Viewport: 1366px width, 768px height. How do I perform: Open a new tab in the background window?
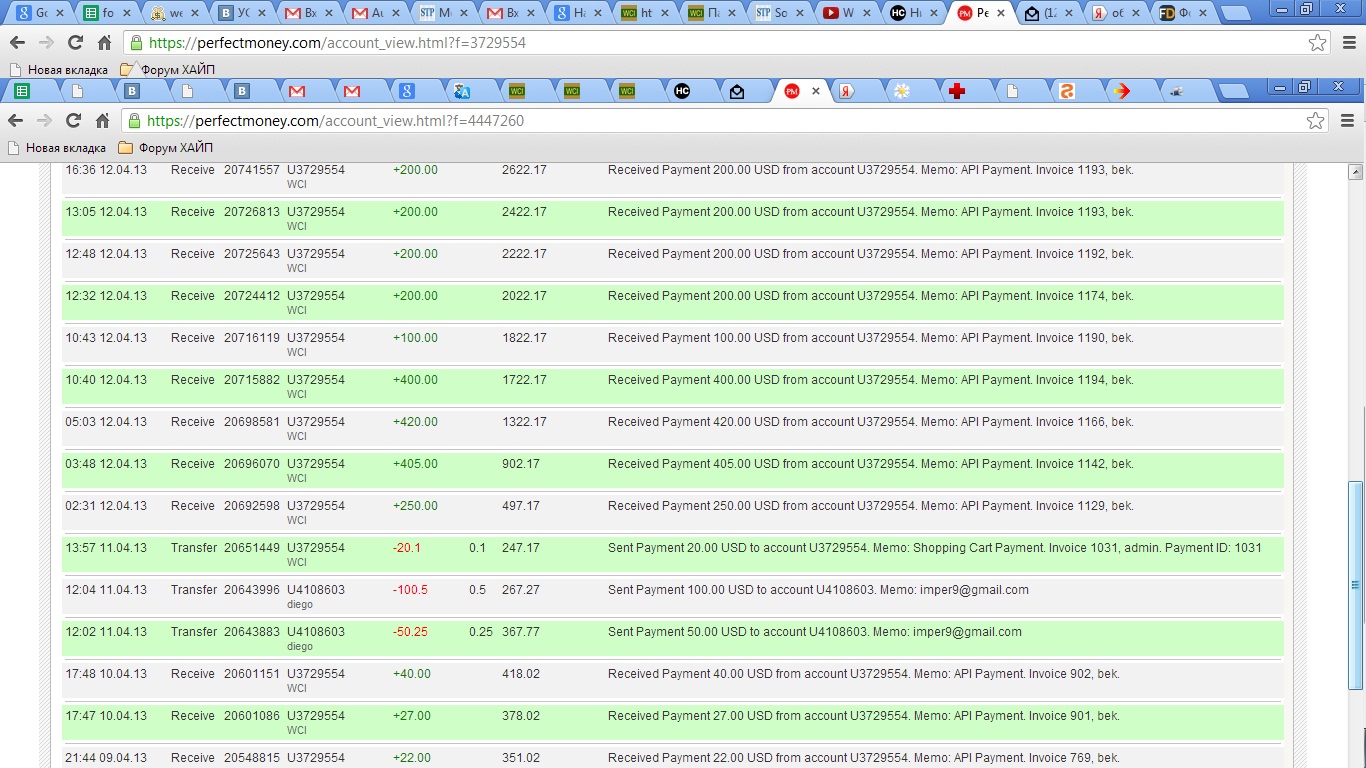point(1236,15)
